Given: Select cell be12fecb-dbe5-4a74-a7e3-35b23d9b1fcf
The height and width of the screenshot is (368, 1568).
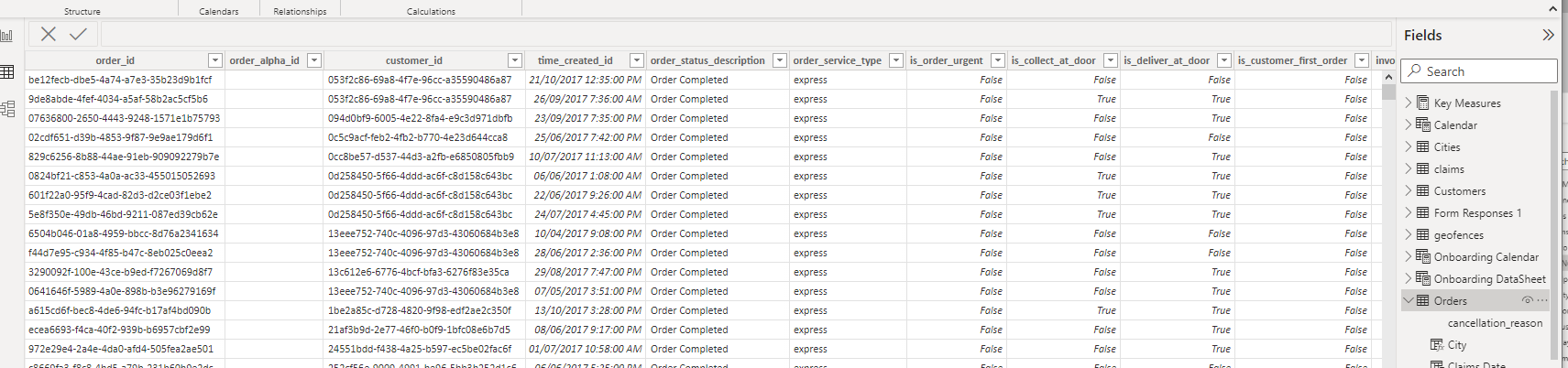Looking at the screenshot, I should [120, 80].
